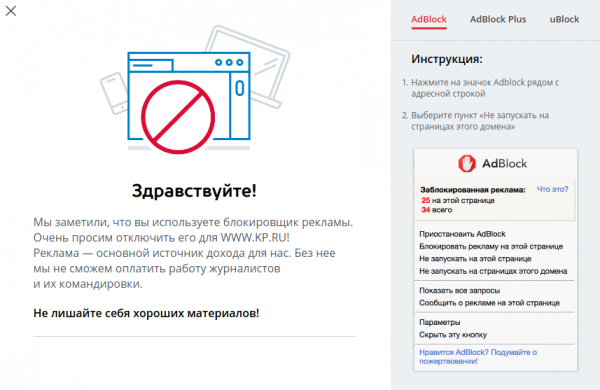Click the 'WWW.KP.RU' text in message
This screenshot has height=390, width=600.
tap(253, 238)
